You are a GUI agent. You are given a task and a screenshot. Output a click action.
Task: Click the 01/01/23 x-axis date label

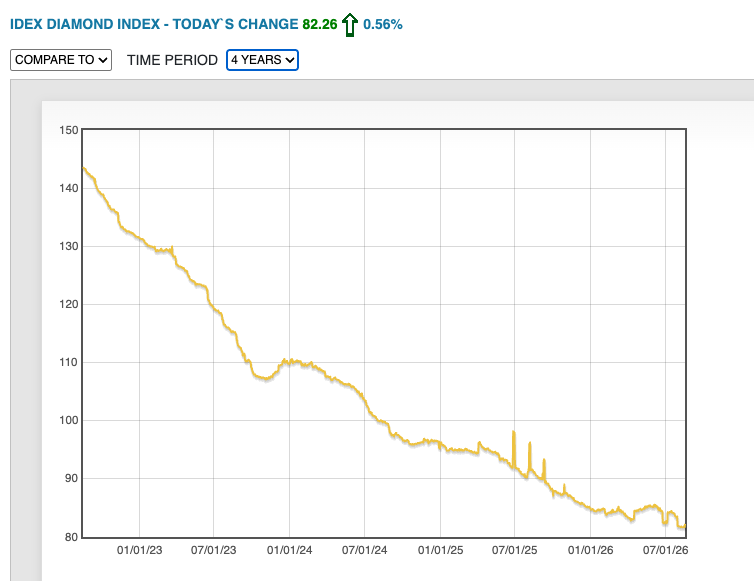tap(139, 550)
